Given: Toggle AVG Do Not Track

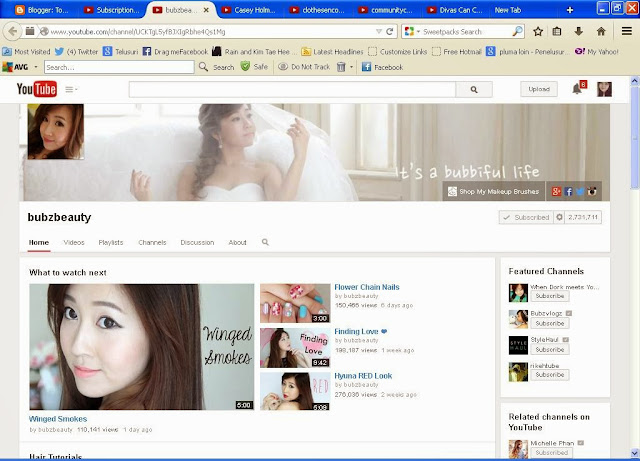Looking at the screenshot, I should 304,67.
